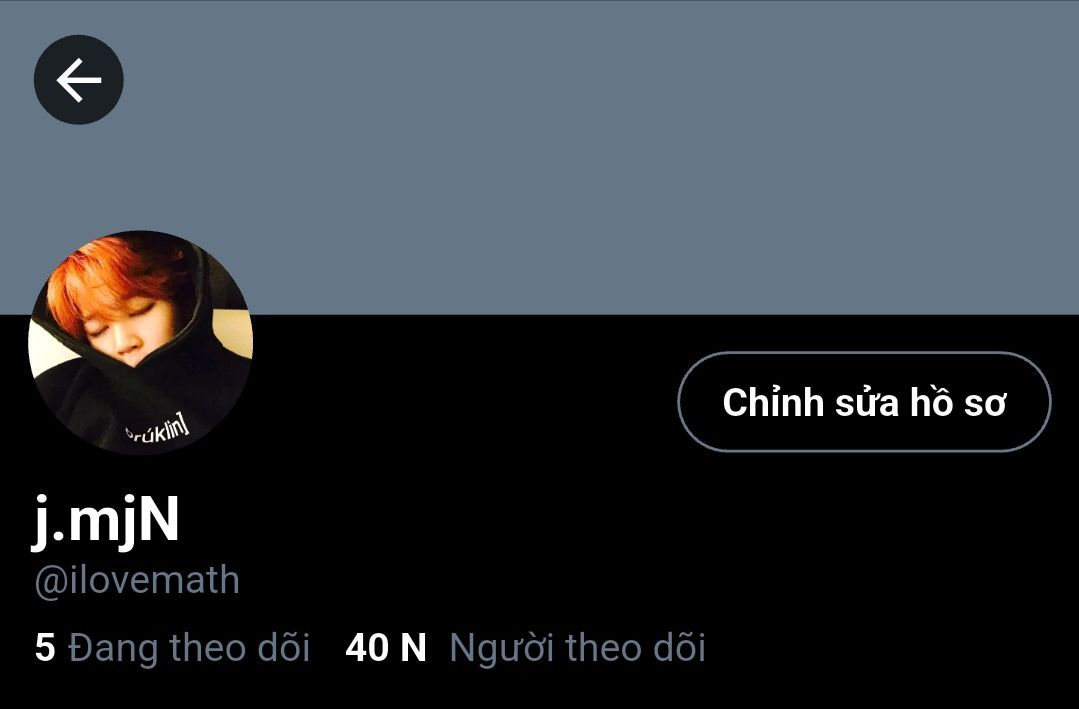The width and height of the screenshot is (1079, 709).
Task: Open the Người theo dõi list
Action: (526, 648)
